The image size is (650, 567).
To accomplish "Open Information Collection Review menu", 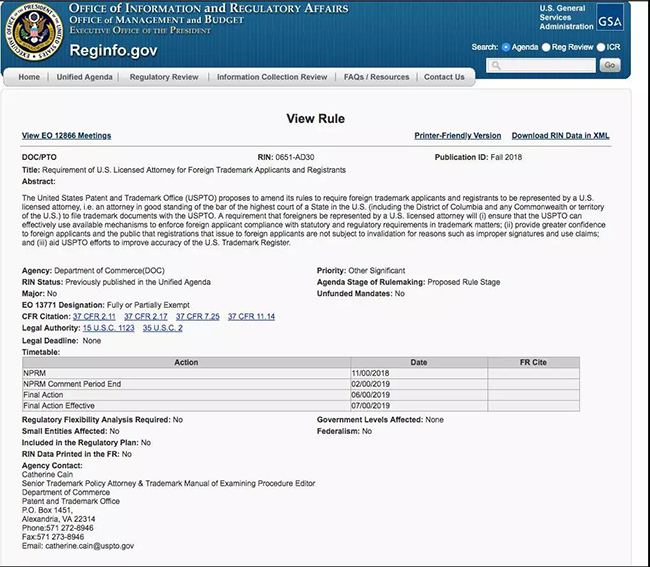I will point(272,77).
